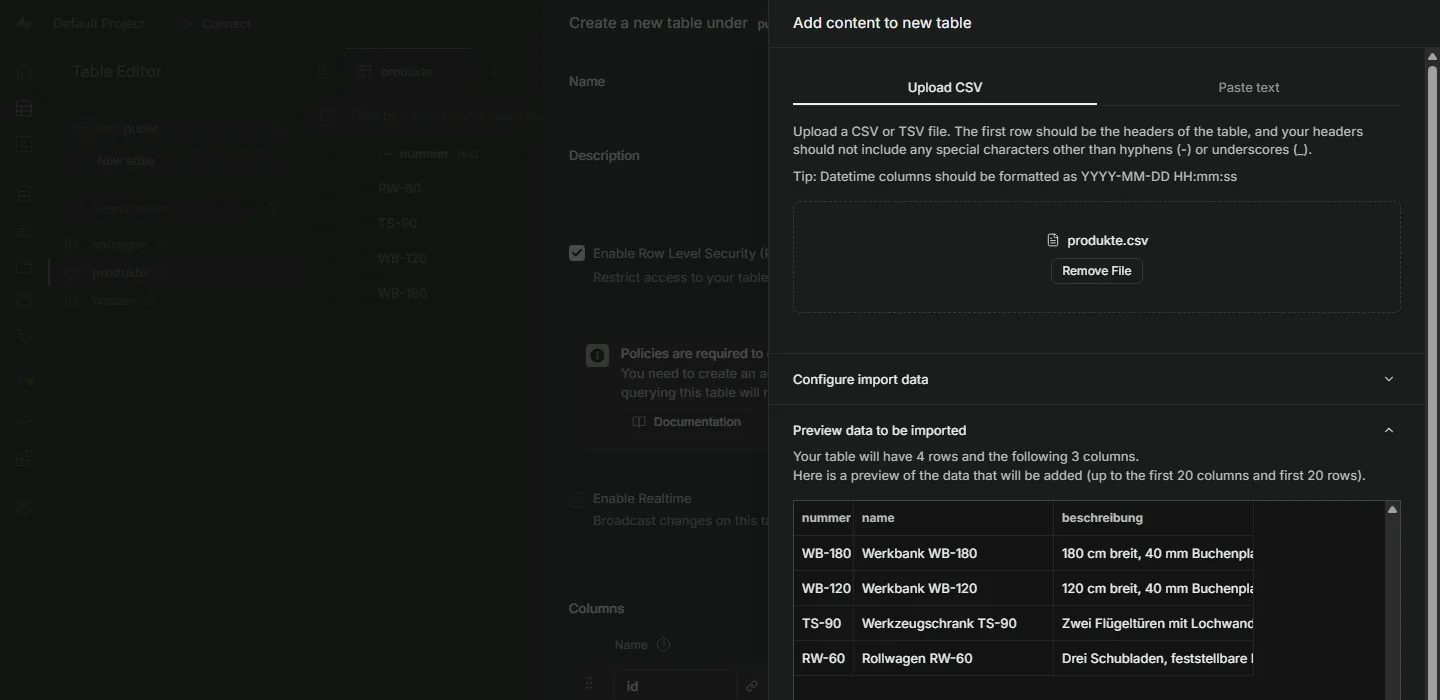The height and width of the screenshot is (700, 1440).
Task: Click the link icon beside the id column
Action: coord(751,687)
